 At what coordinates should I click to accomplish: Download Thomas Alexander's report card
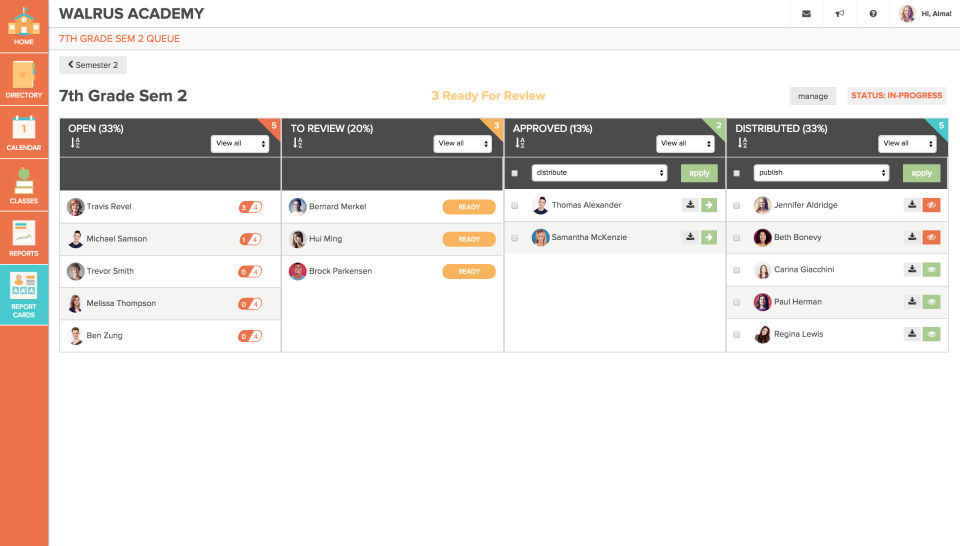pos(690,205)
